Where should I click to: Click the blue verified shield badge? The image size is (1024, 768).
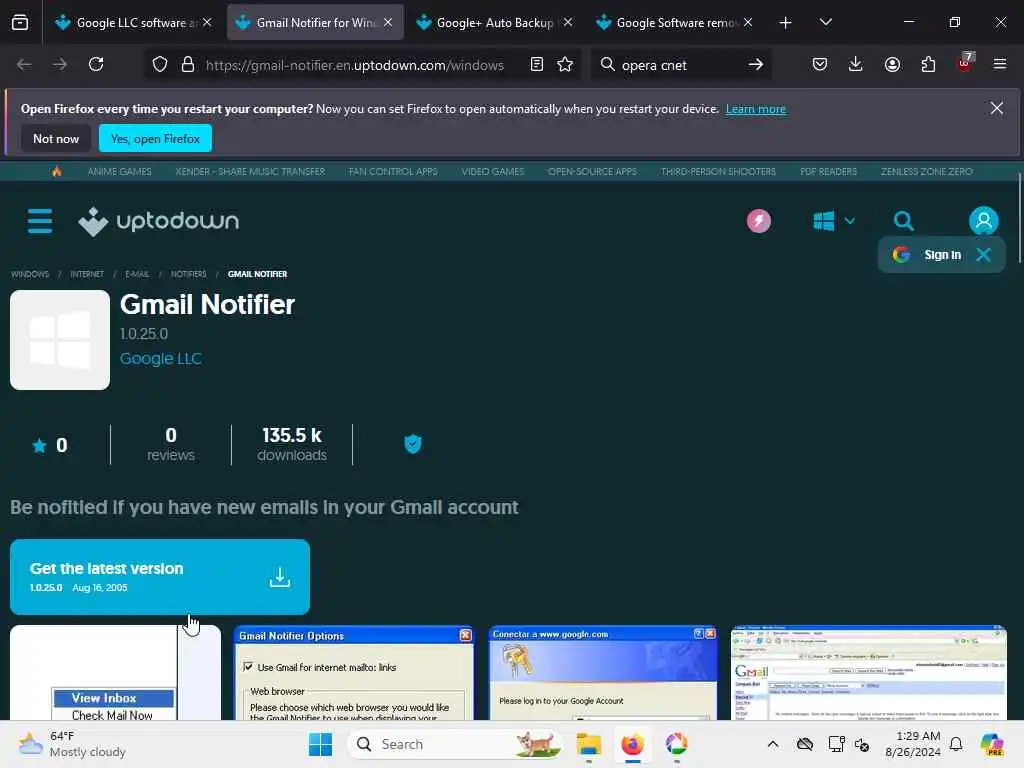pos(413,444)
